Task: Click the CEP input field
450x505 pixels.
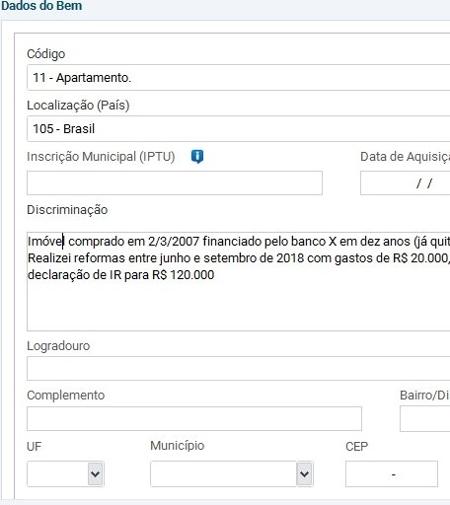Action: (x=391, y=474)
